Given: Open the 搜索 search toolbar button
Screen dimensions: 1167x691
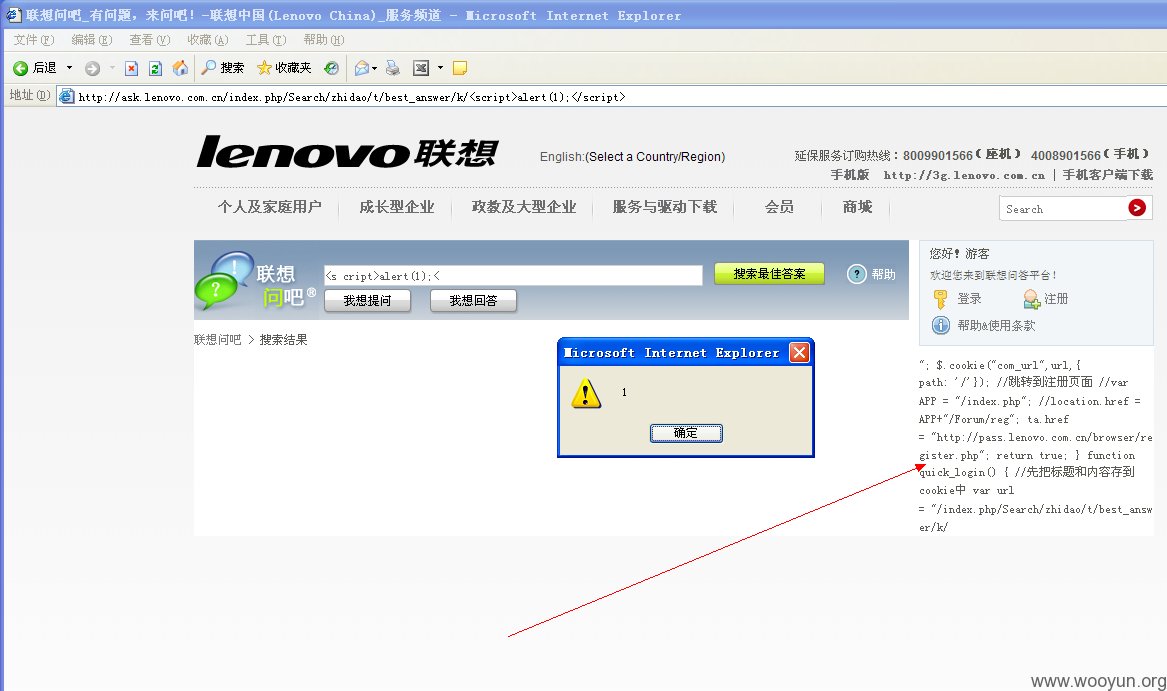Looking at the screenshot, I should pos(223,68).
